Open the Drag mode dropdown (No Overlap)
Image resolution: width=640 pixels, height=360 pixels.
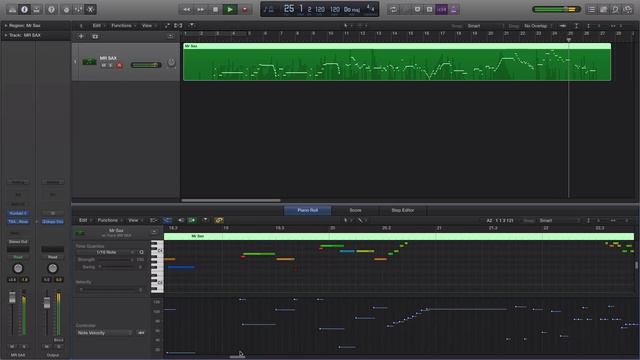click(538, 26)
